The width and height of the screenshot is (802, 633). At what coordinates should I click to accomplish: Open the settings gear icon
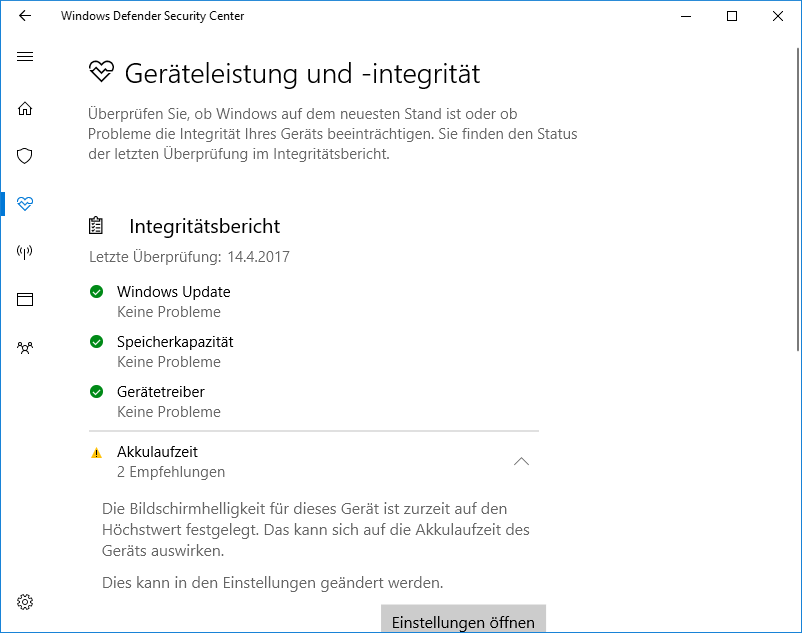click(25, 602)
